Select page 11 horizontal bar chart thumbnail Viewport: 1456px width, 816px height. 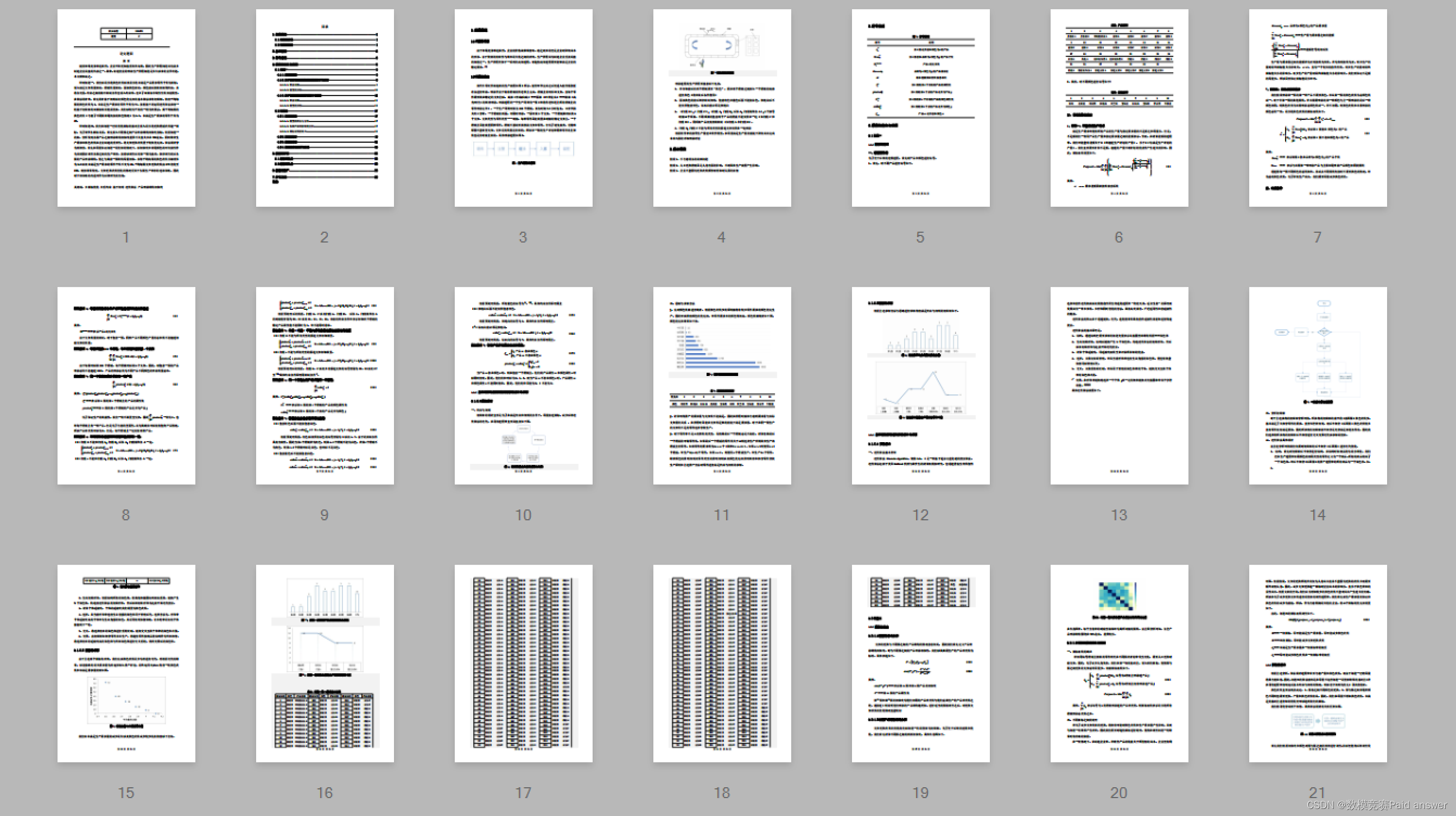pos(722,385)
